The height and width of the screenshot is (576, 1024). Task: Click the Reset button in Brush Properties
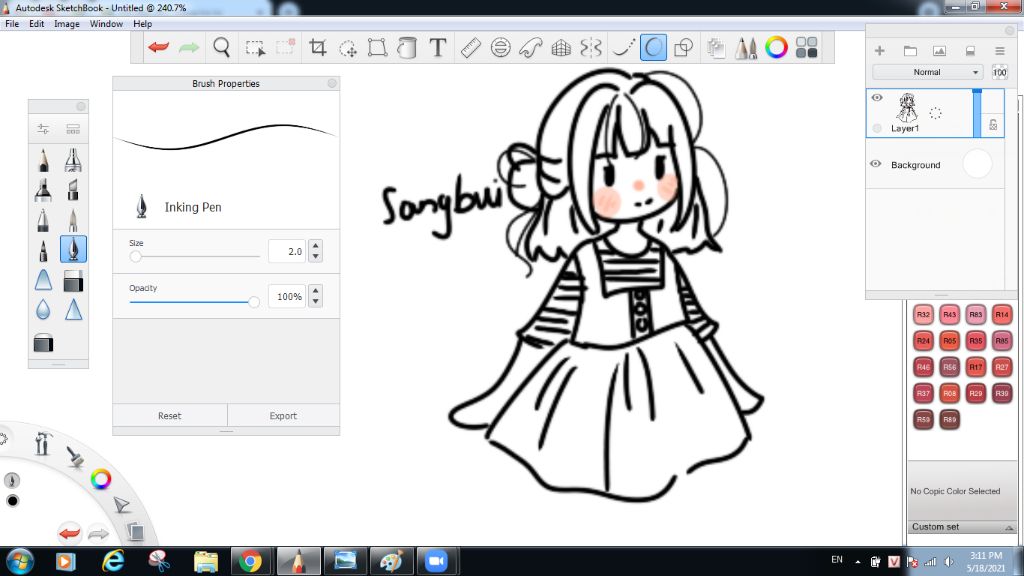[170, 415]
